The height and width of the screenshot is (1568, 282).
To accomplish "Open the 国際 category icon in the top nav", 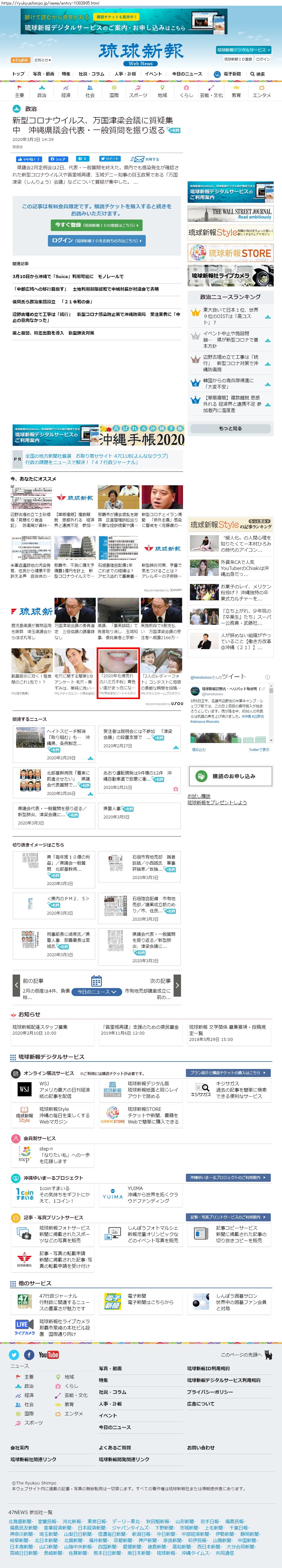I will pos(114,91).
